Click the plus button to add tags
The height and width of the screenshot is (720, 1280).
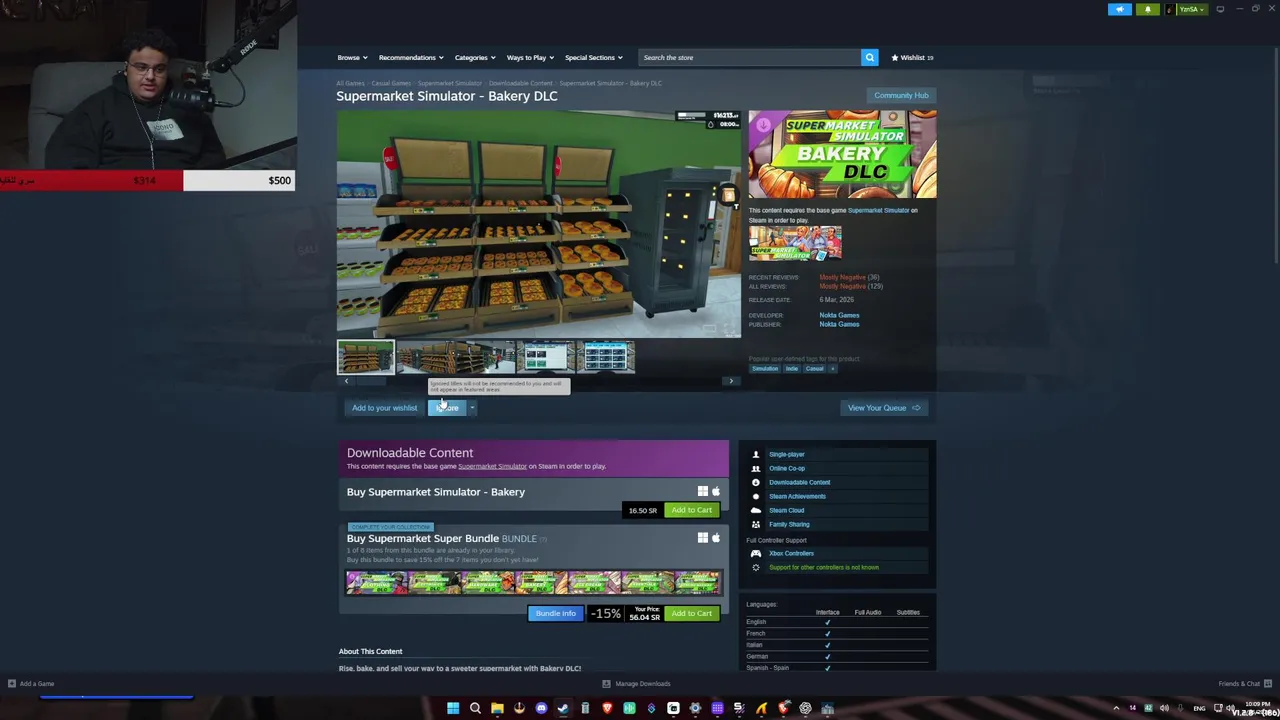(x=832, y=368)
